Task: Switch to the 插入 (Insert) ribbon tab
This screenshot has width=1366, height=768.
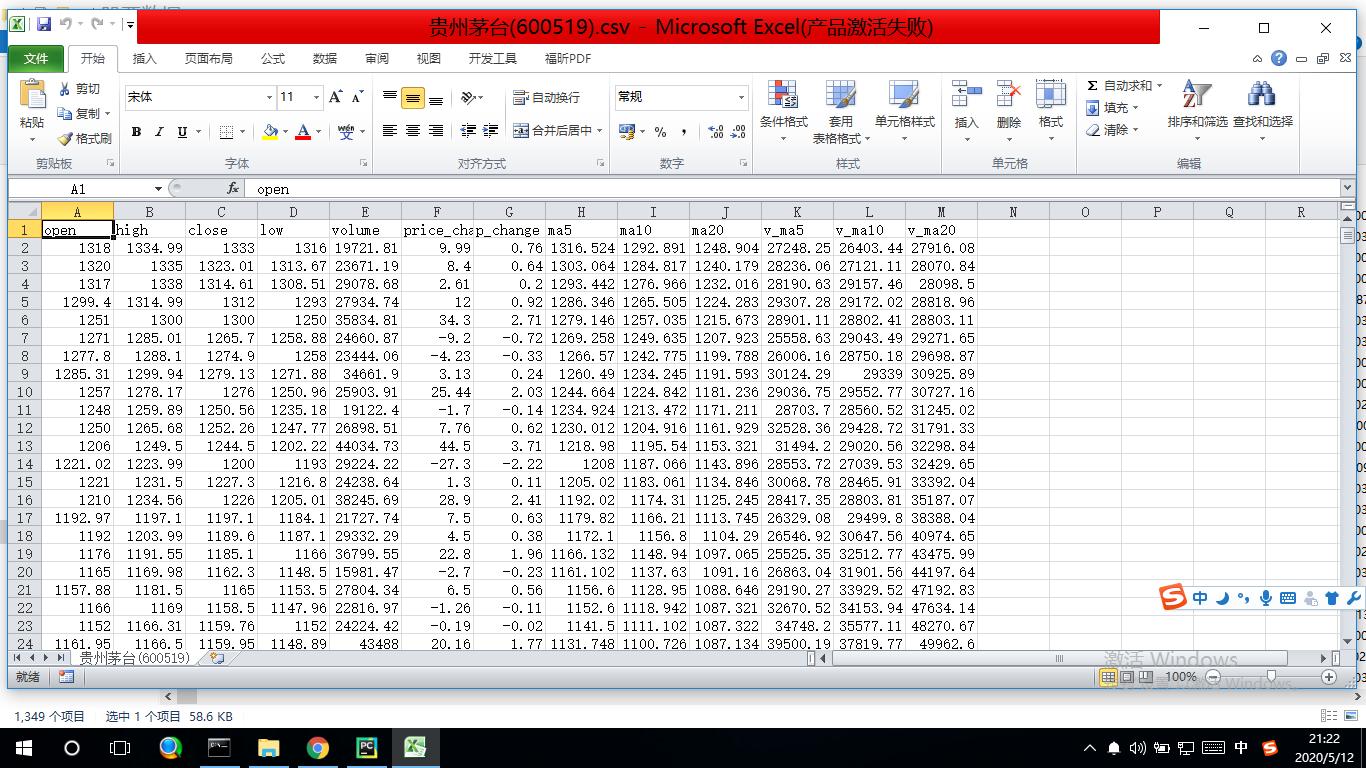Action: tap(145, 59)
